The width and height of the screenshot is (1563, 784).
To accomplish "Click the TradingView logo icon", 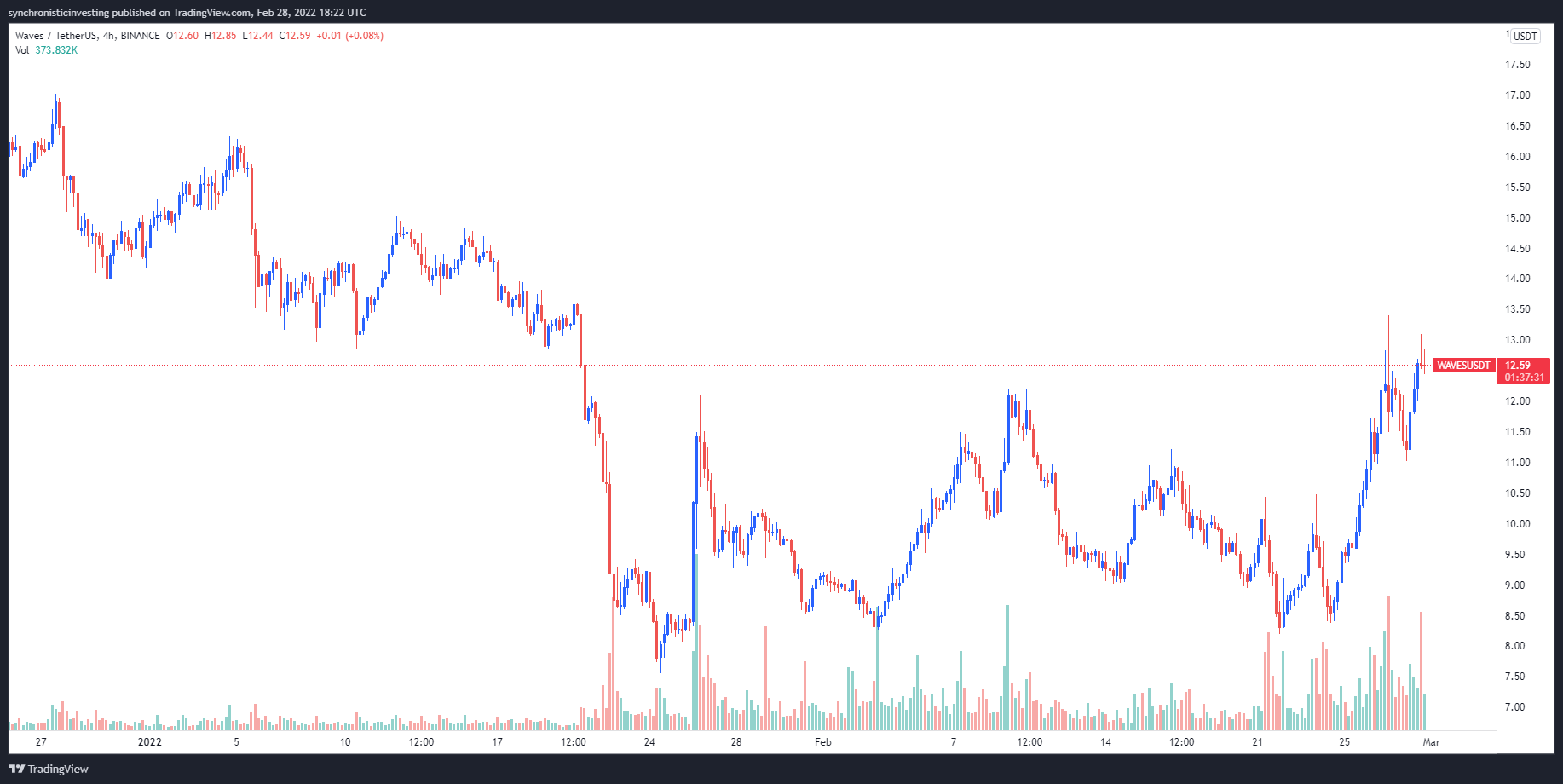I will click(x=16, y=769).
